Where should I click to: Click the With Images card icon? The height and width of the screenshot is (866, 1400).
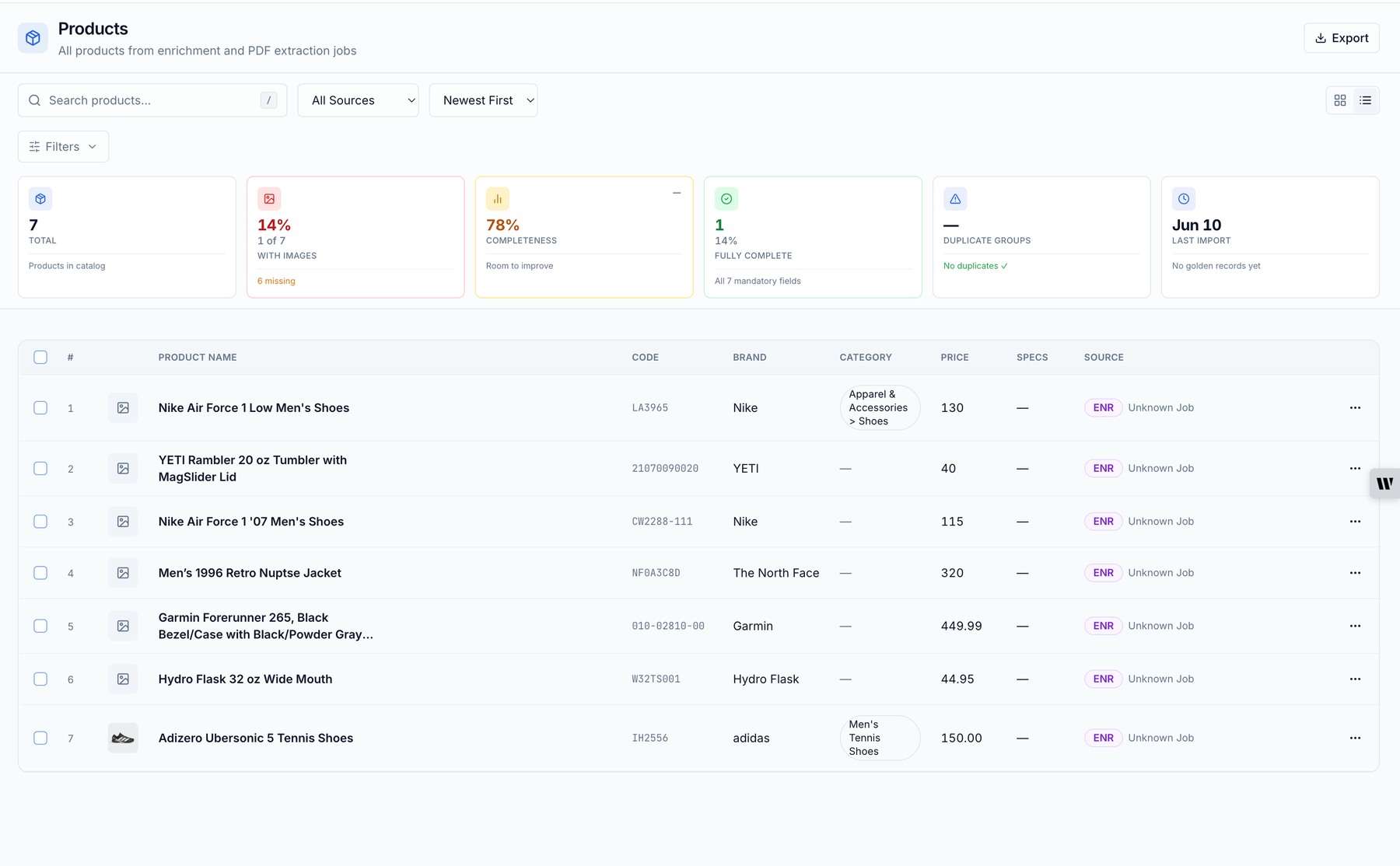pyautogui.click(x=269, y=199)
